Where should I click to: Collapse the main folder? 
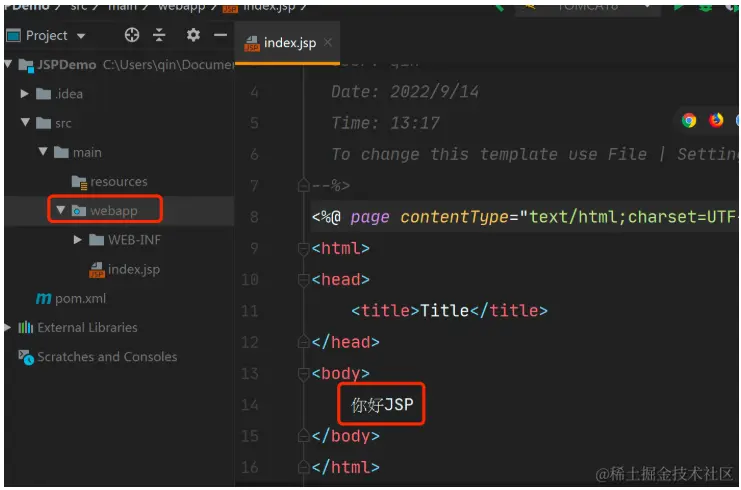43,152
